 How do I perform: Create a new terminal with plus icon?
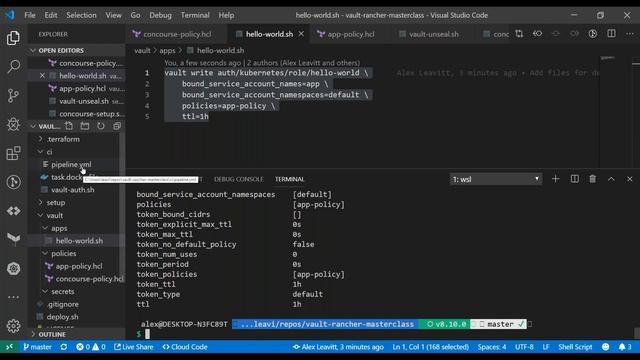pyautogui.click(x=556, y=179)
